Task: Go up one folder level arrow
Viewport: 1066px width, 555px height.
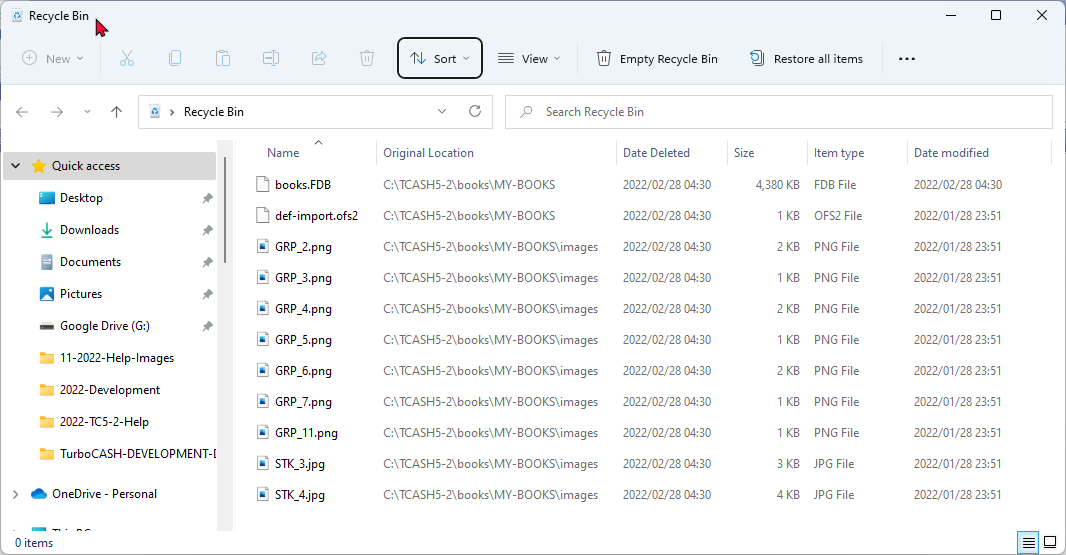Action: 116,112
